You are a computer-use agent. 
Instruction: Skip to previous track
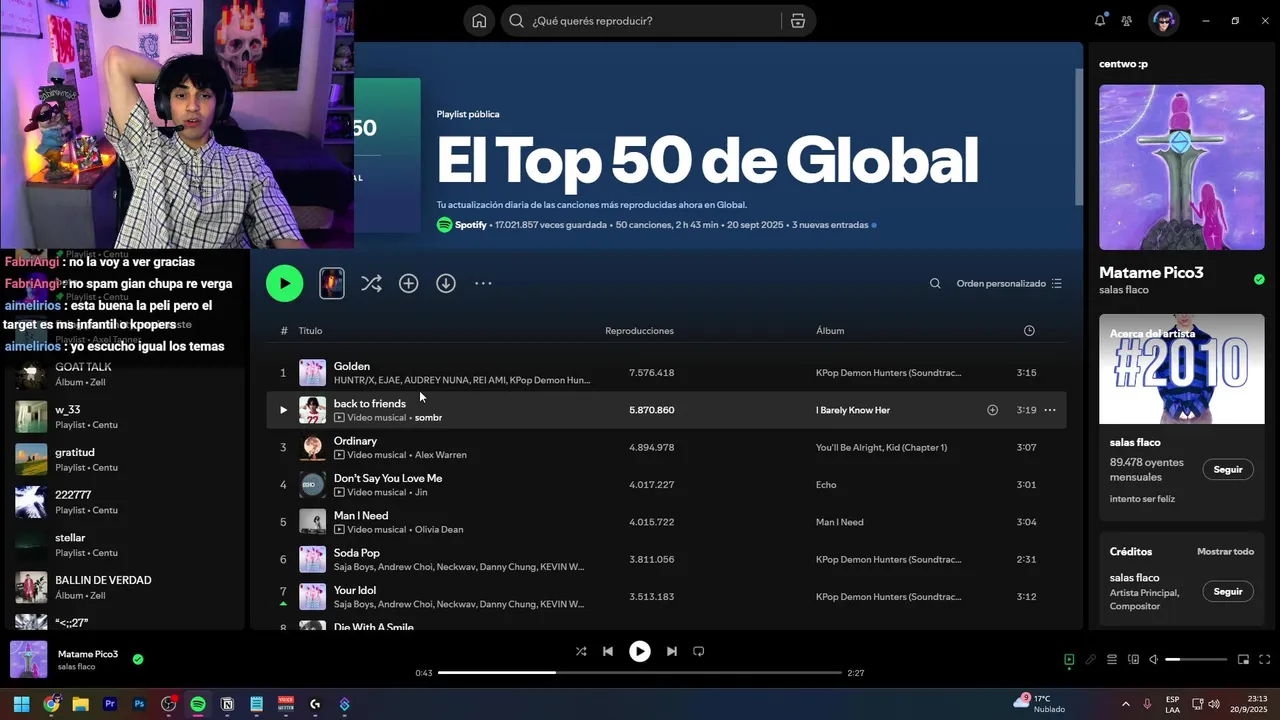coord(608,651)
